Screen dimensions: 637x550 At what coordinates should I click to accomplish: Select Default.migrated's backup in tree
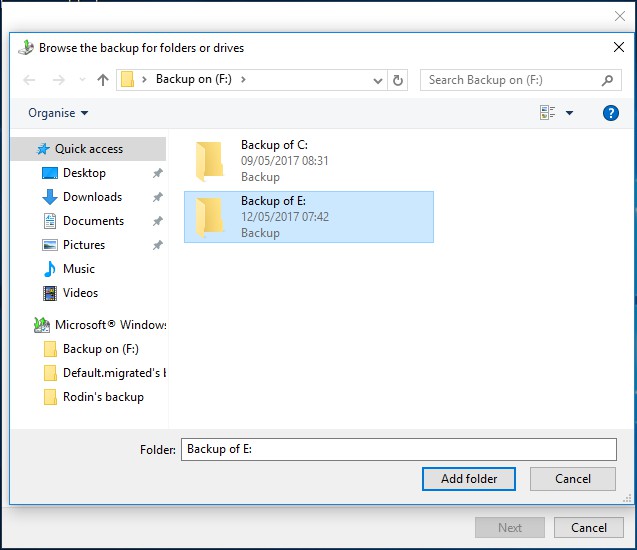[x=105, y=373]
